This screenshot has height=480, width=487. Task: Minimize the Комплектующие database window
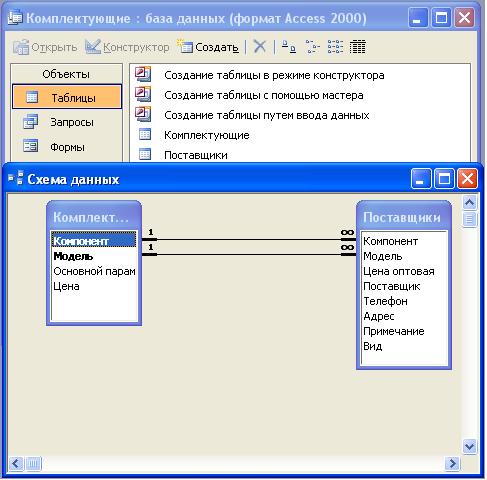click(x=418, y=18)
